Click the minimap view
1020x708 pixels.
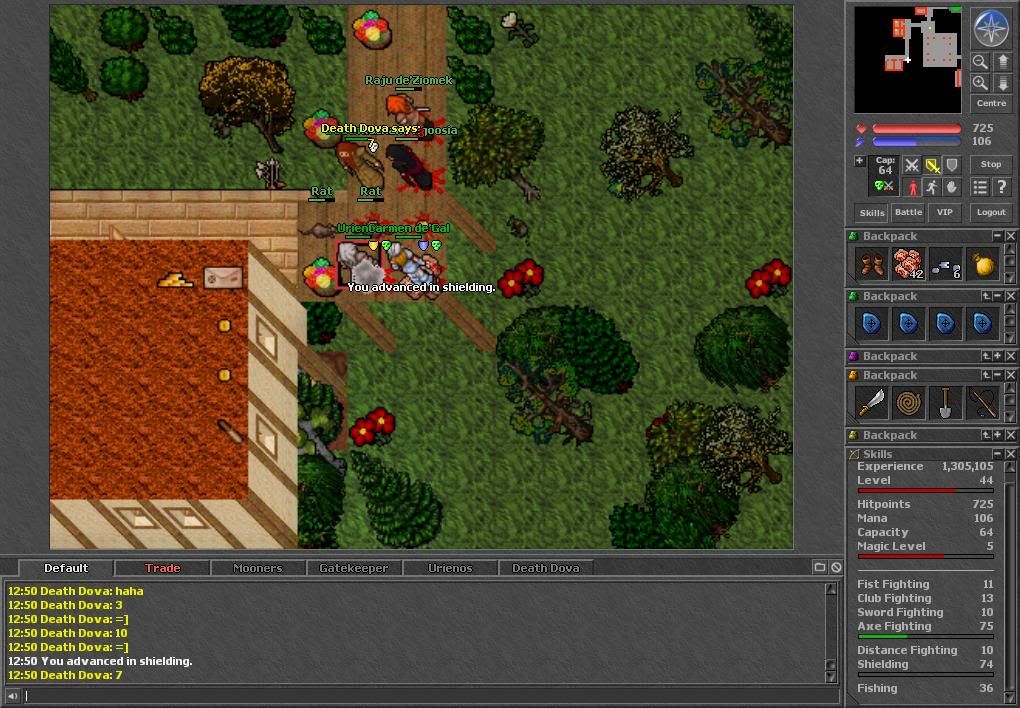point(907,59)
